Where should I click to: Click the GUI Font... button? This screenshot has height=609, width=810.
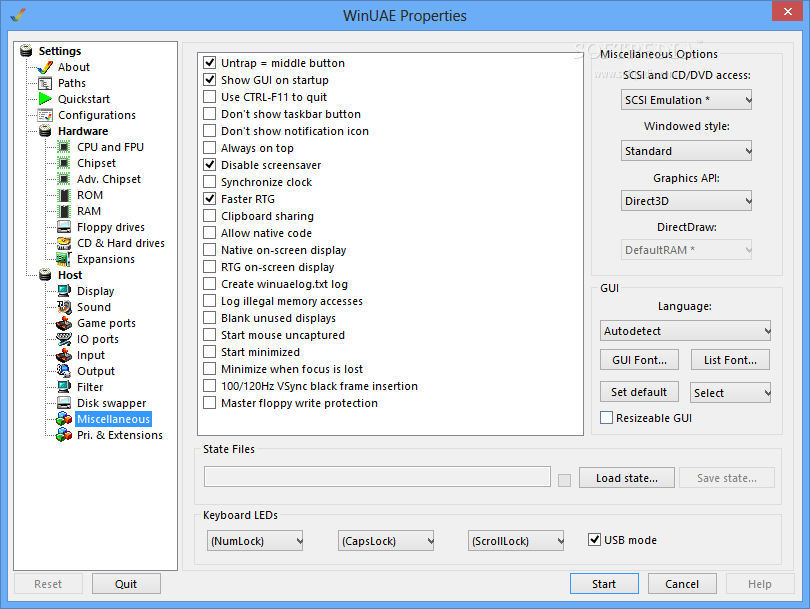[x=639, y=360]
